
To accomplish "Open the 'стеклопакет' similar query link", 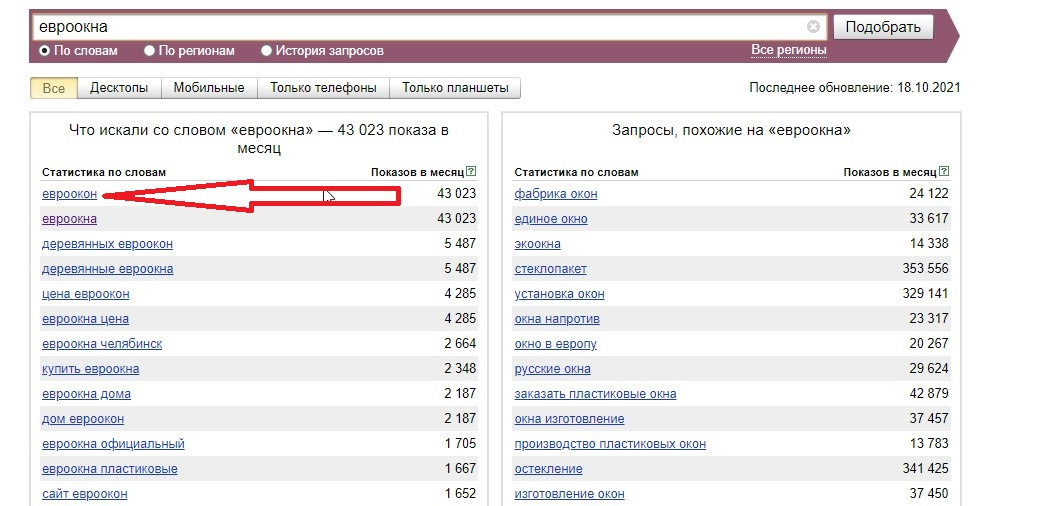I will [x=550, y=269].
